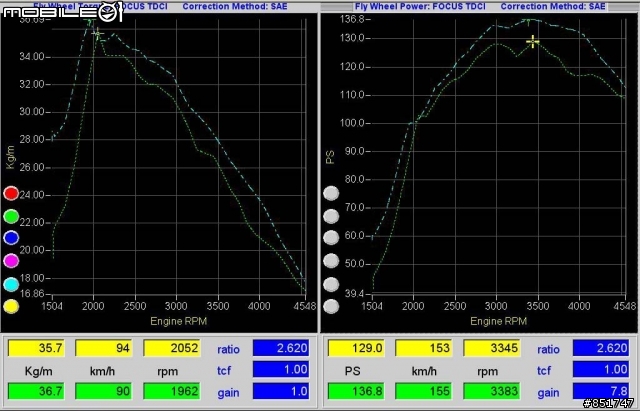Select the yellow power field showing 129.0
The image size is (640, 411).
point(356,348)
